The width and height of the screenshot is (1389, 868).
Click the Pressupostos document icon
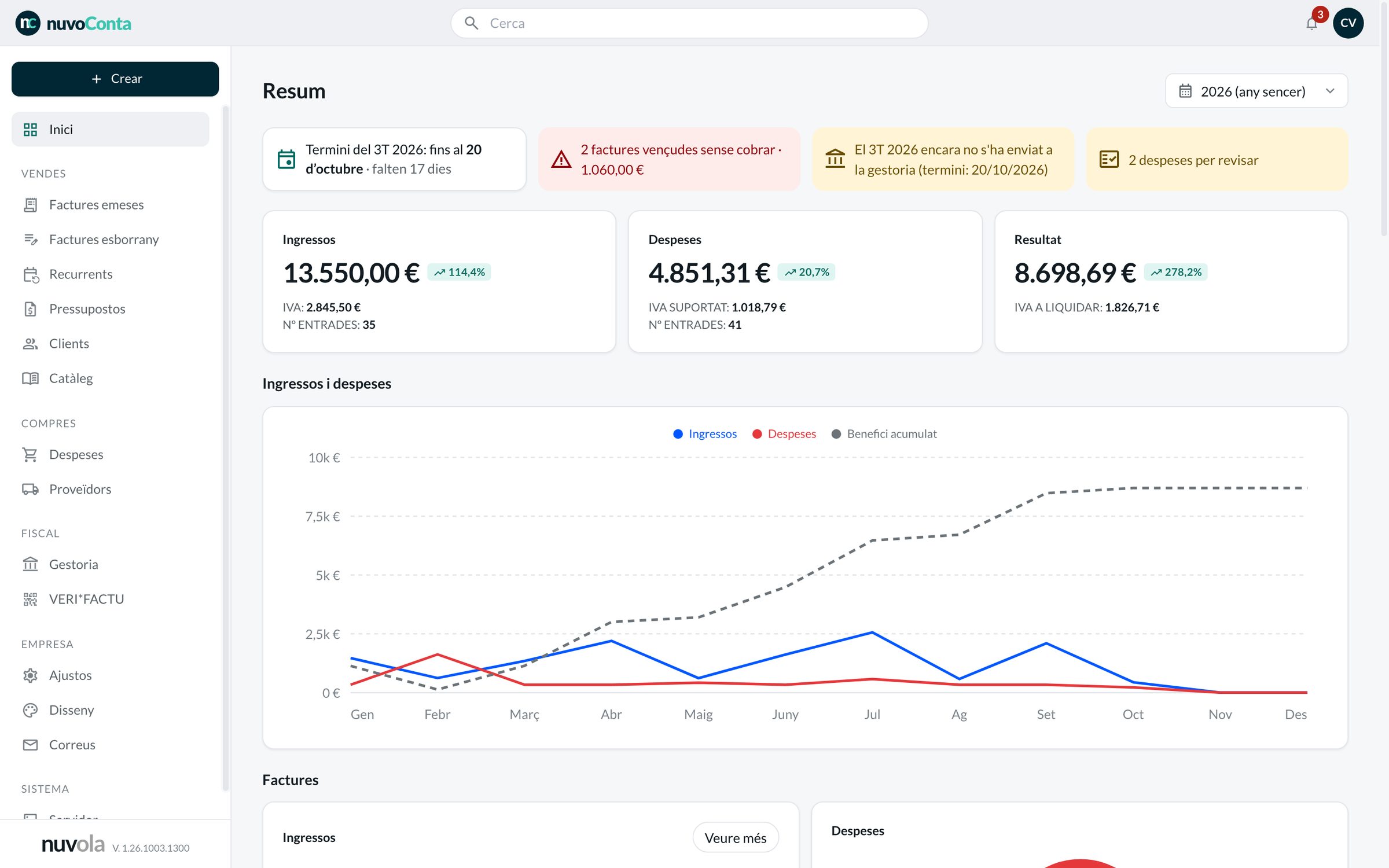click(30, 309)
